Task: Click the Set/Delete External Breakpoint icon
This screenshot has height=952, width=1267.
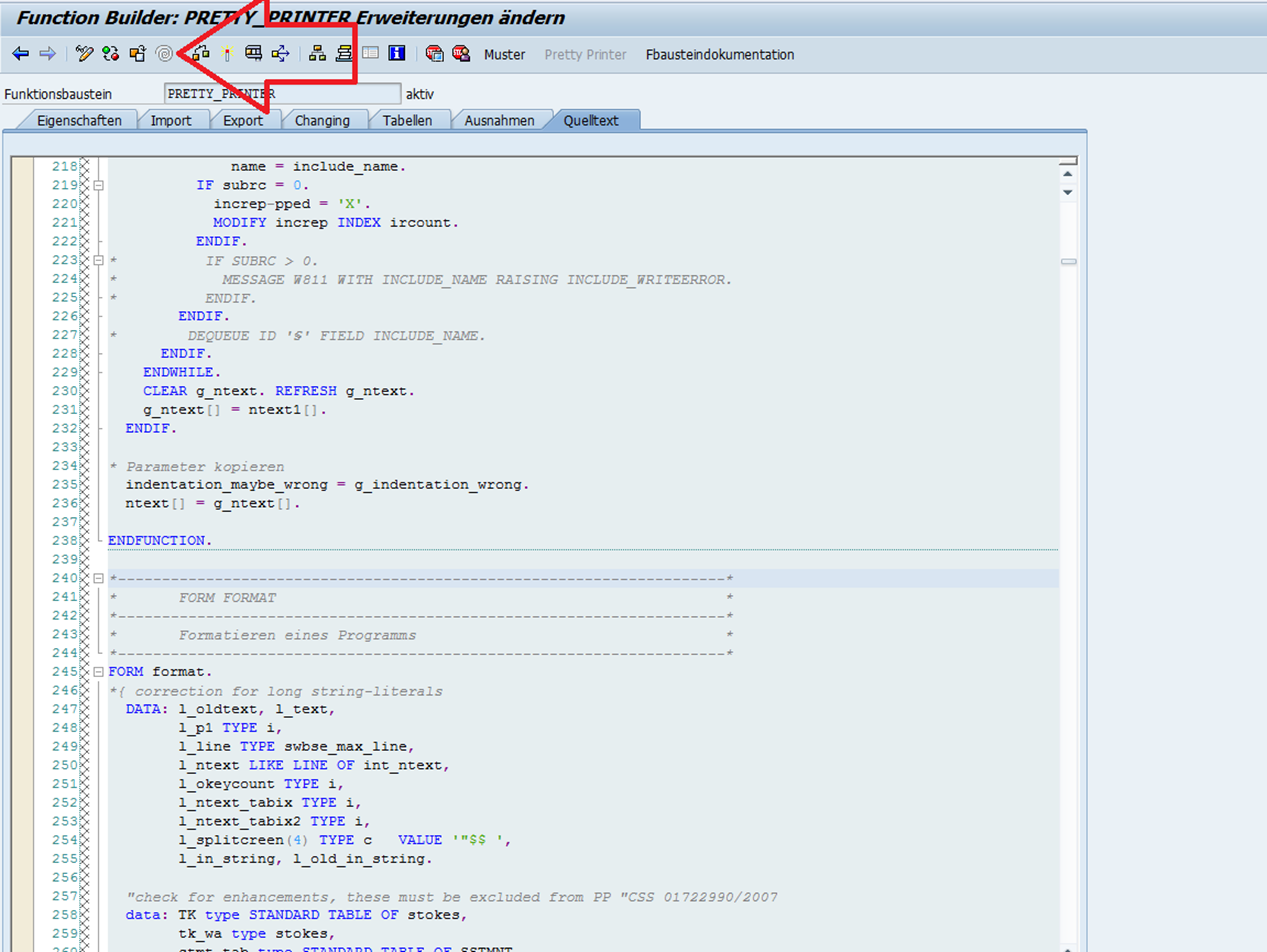Action: click(x=461, y=54)
